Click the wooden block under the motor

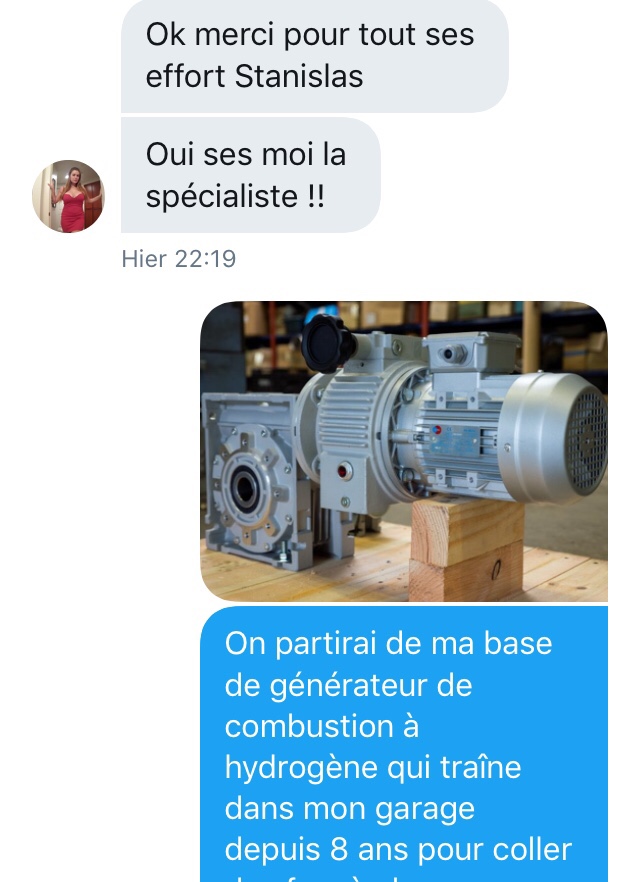[x=467, y=548]
